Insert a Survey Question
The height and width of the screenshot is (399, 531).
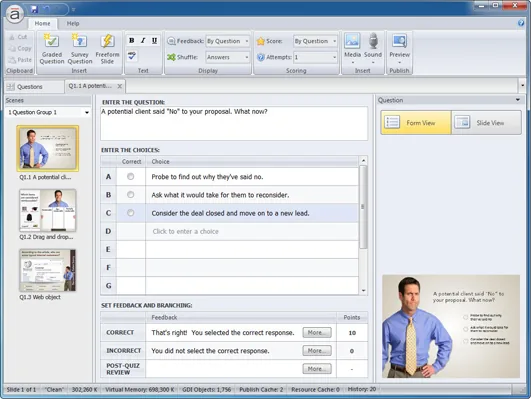[80, 49]
